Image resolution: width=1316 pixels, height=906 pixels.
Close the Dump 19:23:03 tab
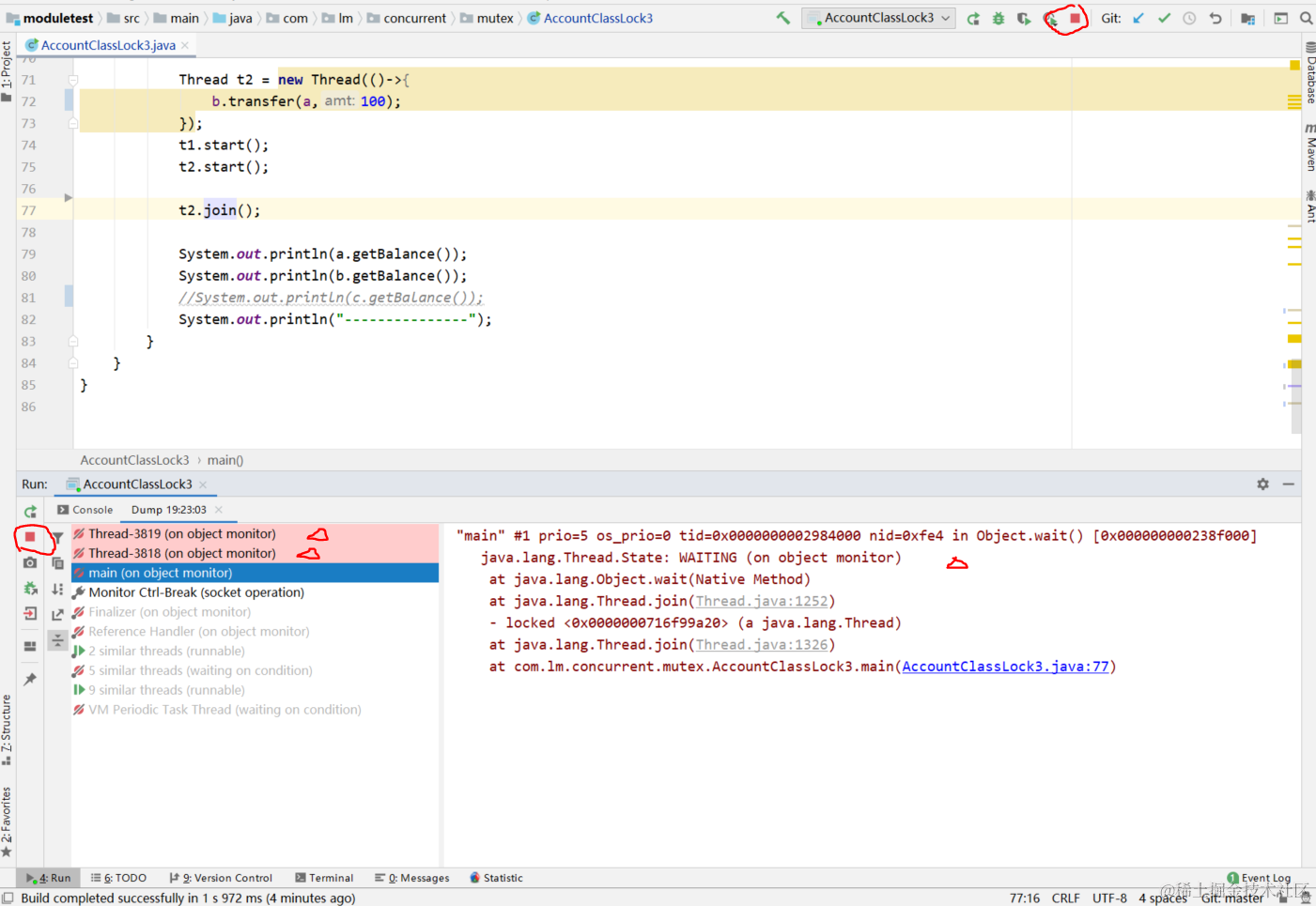(218, 510)
